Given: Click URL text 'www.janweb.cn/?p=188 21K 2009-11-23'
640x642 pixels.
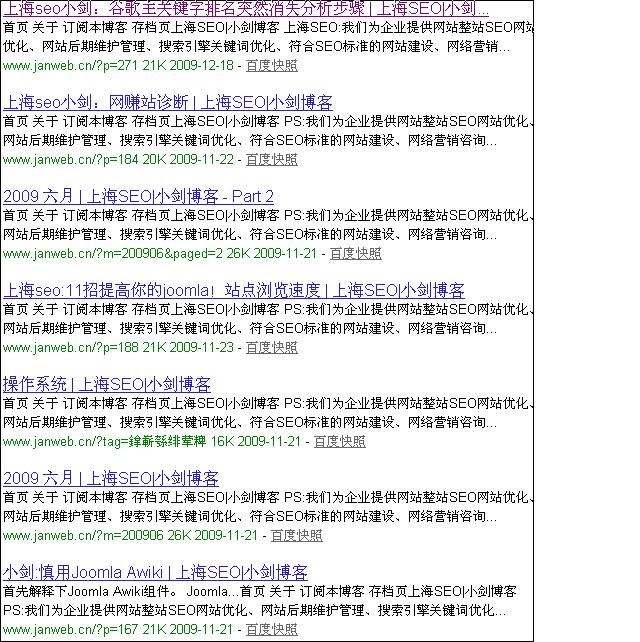Looking at the screenshot, I should [118, 348].
